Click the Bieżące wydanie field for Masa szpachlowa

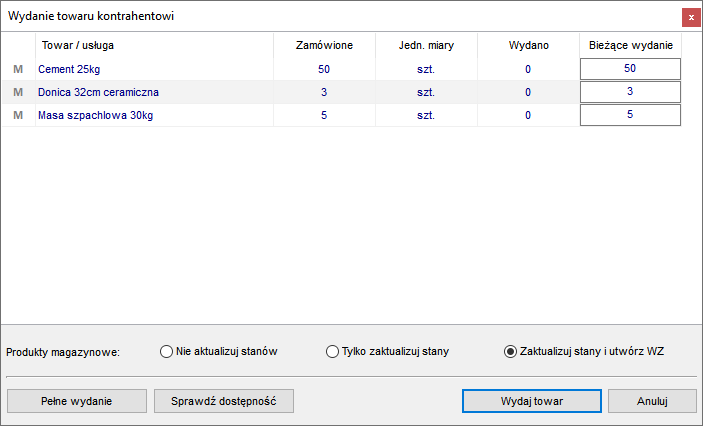pos(630,115)
